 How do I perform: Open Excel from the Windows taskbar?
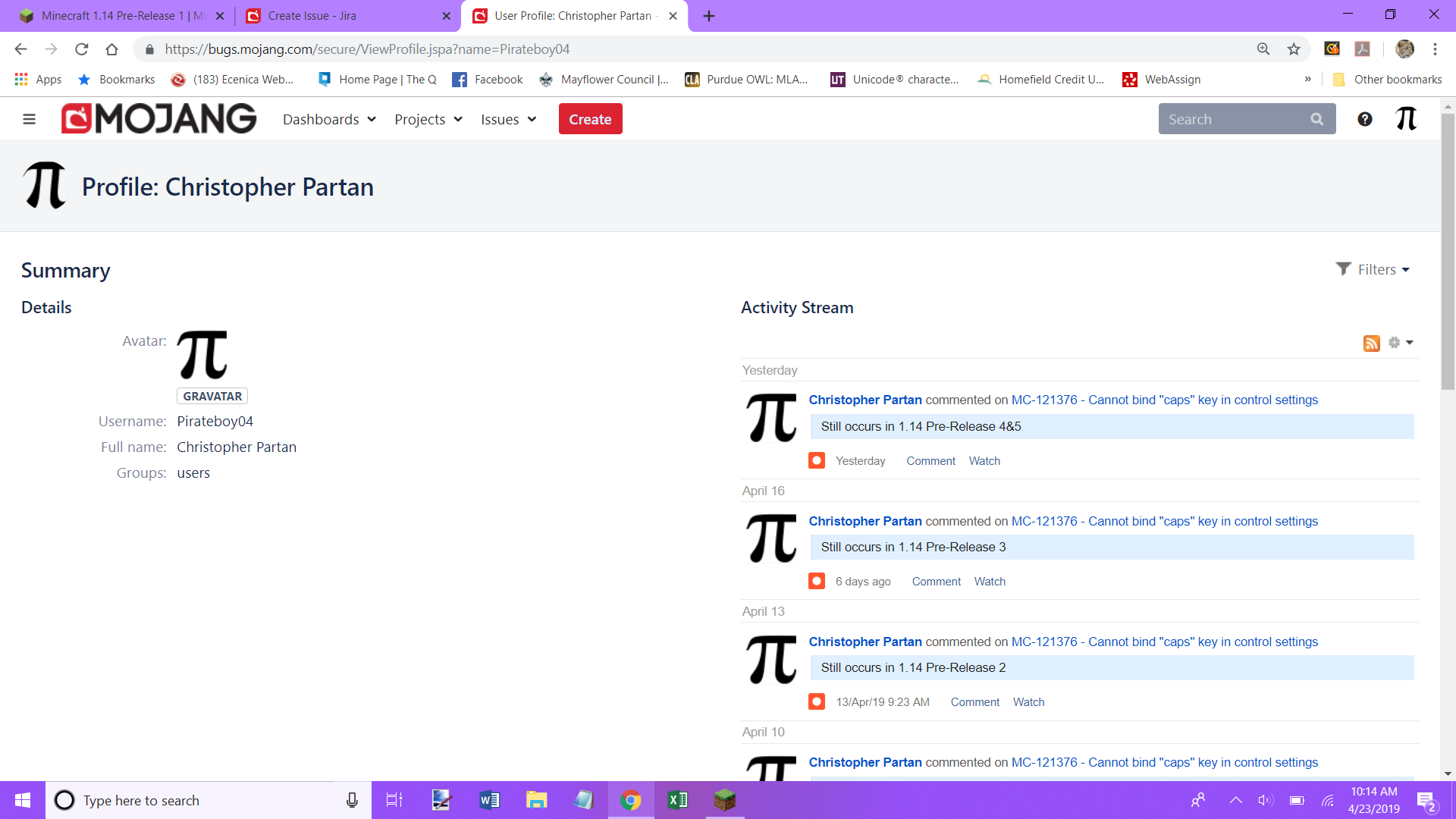(677, 800)
